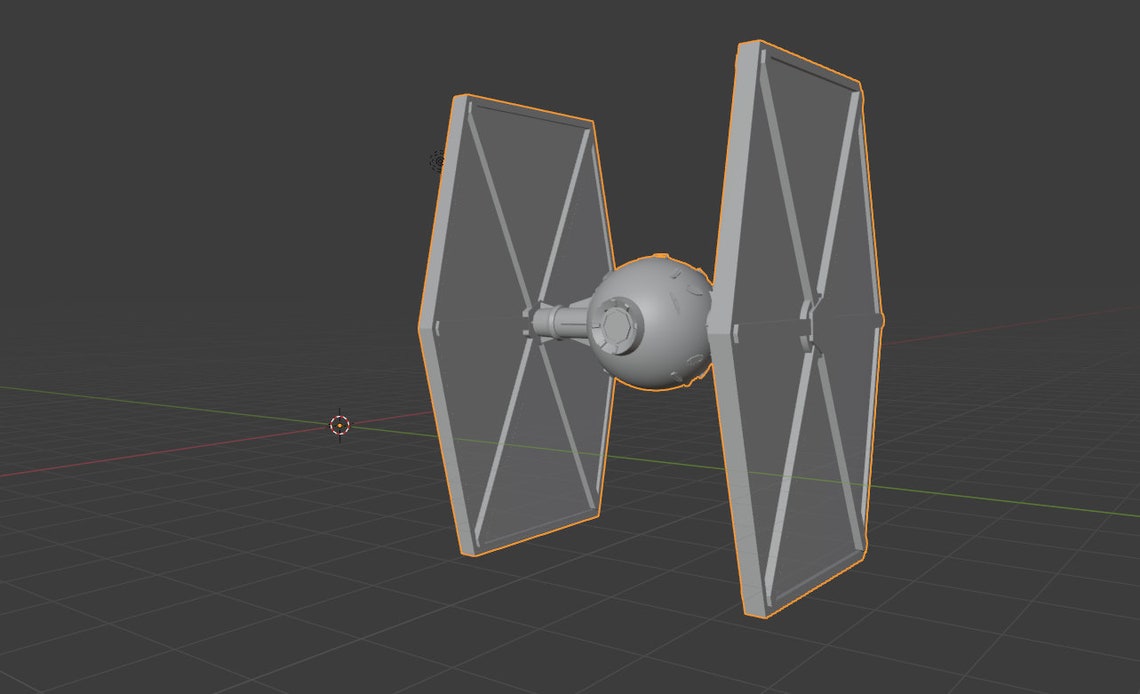Click the 3D cursor crosshair icon
Image resolution: width=1140 pixels, height=694 pixels.
pos(341,424)
